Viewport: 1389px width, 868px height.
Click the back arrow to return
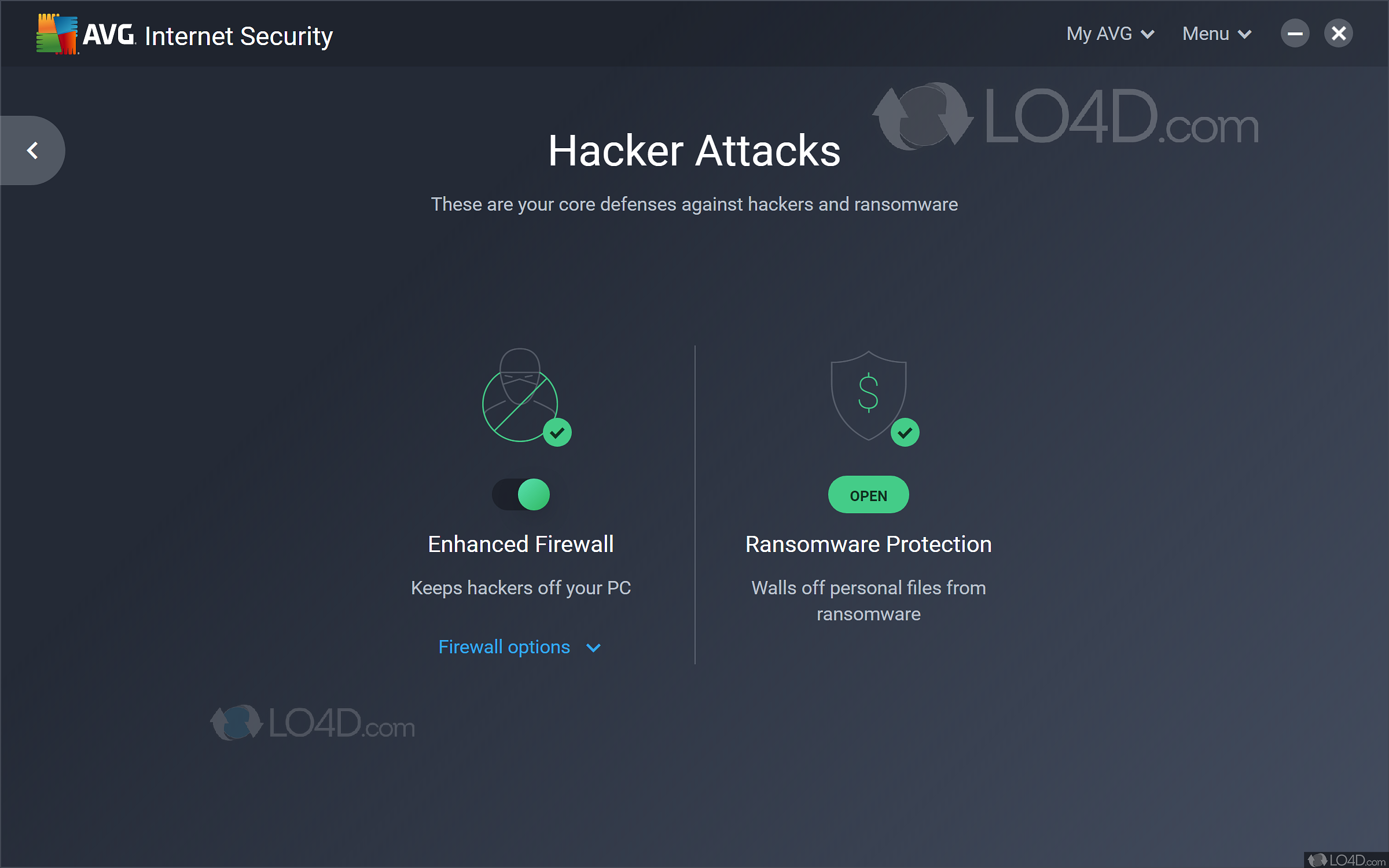tap(32, 149)
